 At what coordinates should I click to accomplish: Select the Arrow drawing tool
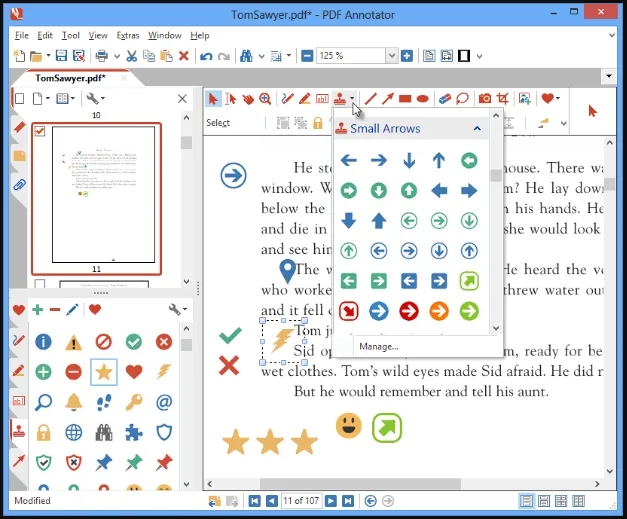click(x=387, y=98)
